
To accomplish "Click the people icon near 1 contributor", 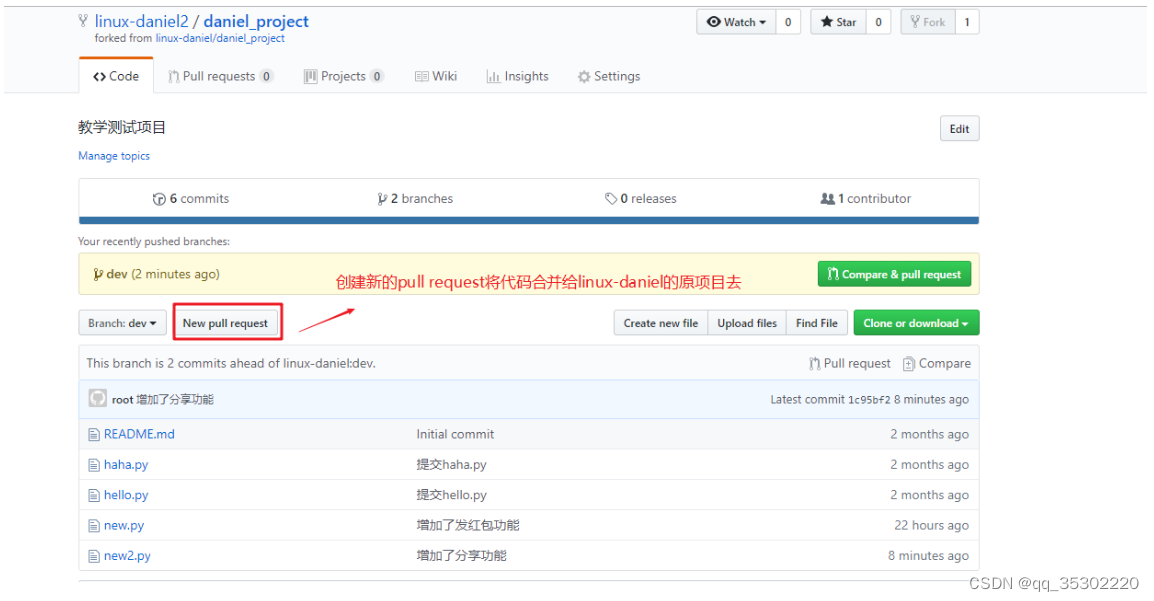I will tap(827, 199).
